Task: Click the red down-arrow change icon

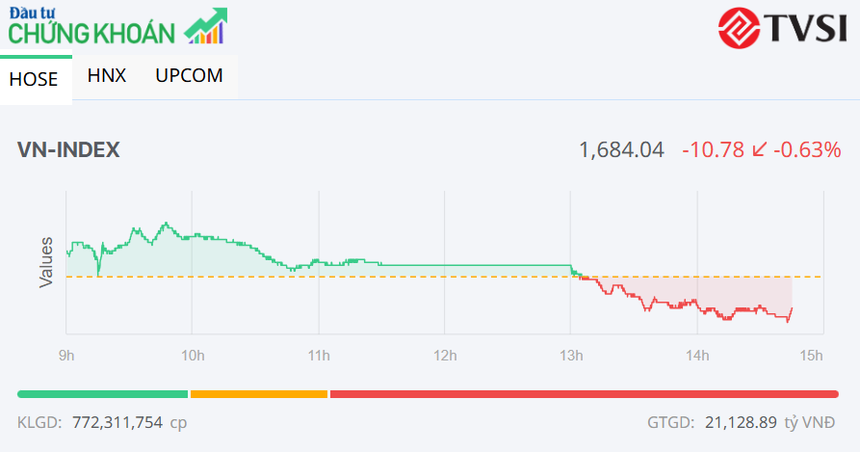Action: pos(759,150)
